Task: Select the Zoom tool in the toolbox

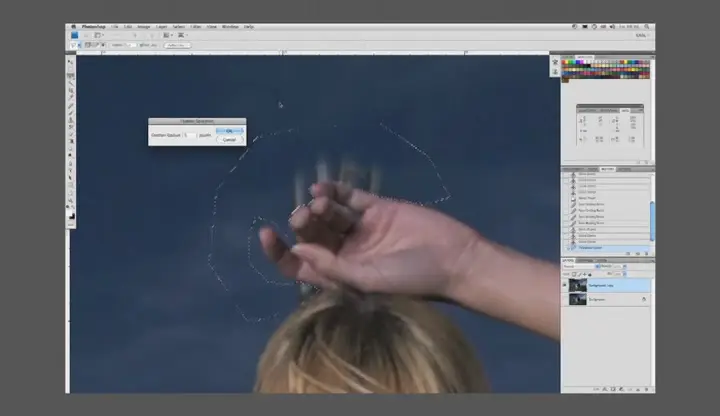Action: pos(71,200)
